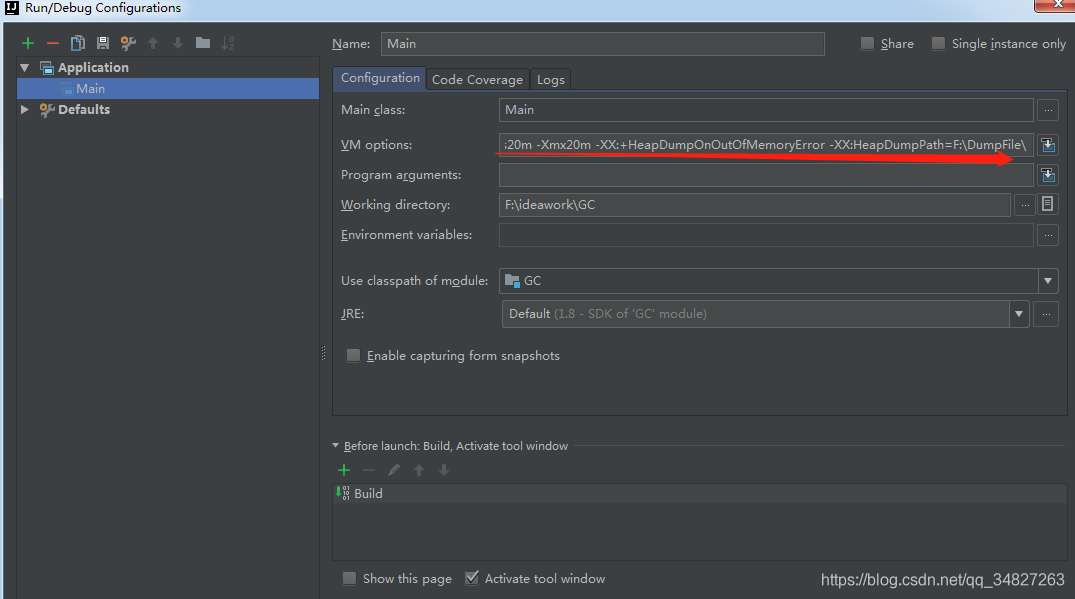Move before launch task down arrow

point(444,470)
